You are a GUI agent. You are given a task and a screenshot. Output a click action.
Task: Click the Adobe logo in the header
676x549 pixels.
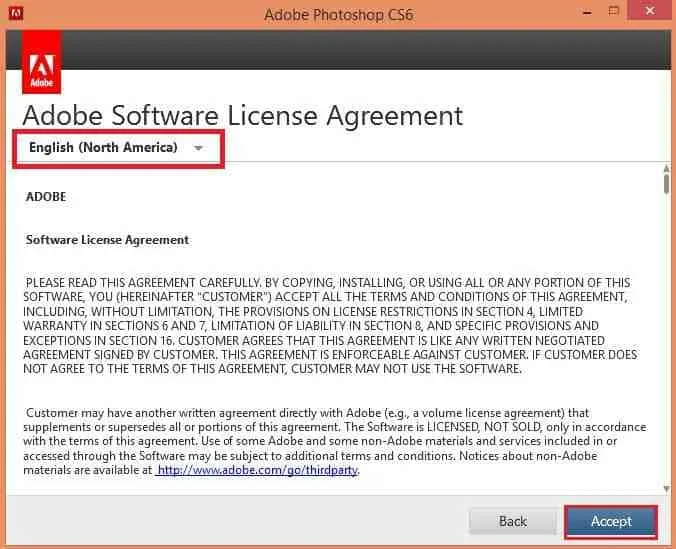click(x=41, y=62)
